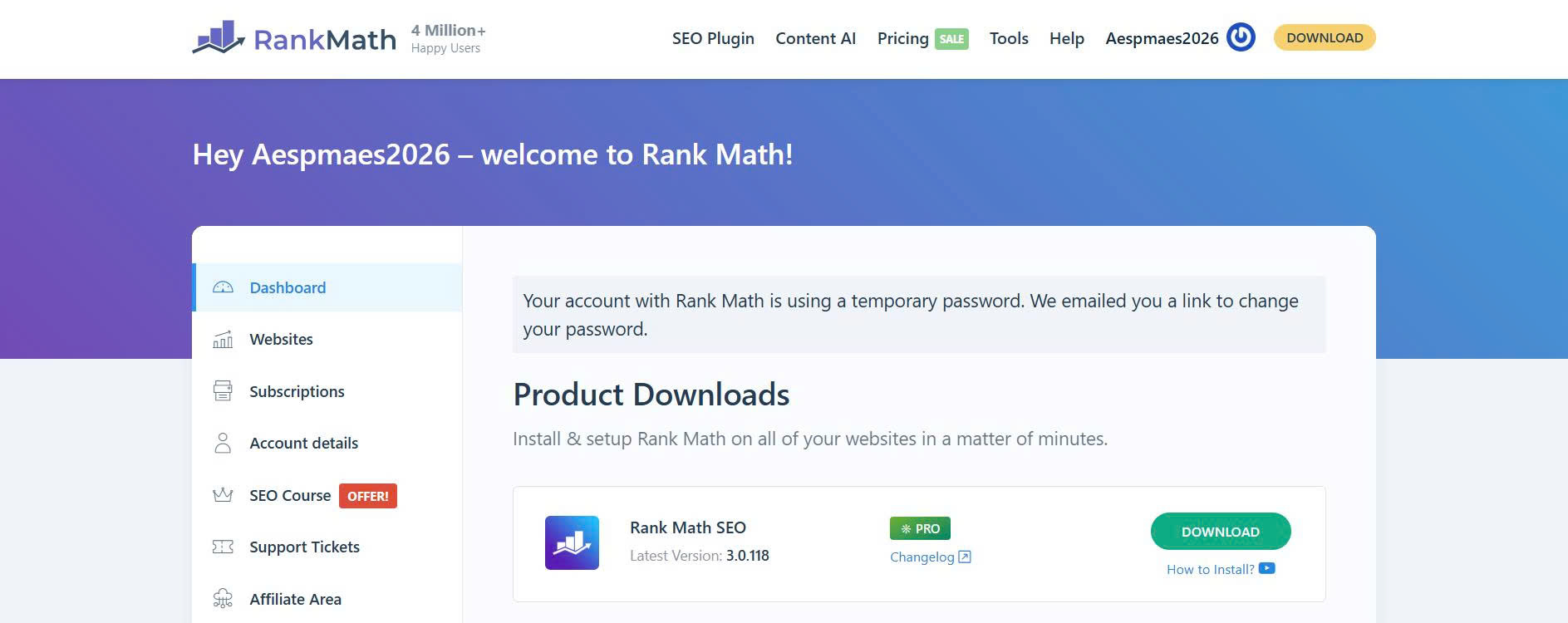This screenshot has height=623, width=1568.
Task: Open the Content AI menu item
Action: [815, 38]
